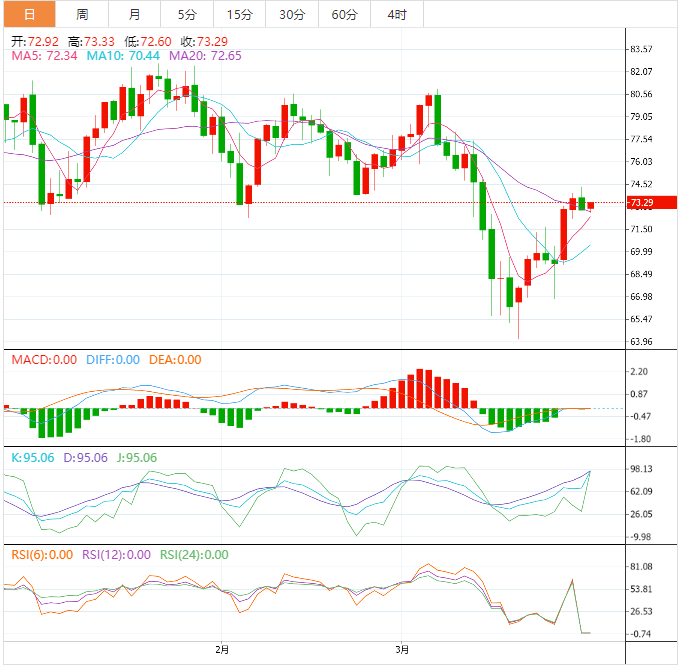The image size is (682, 669).
Task: Select the 30分 timeframe tab
Action: 292,14
